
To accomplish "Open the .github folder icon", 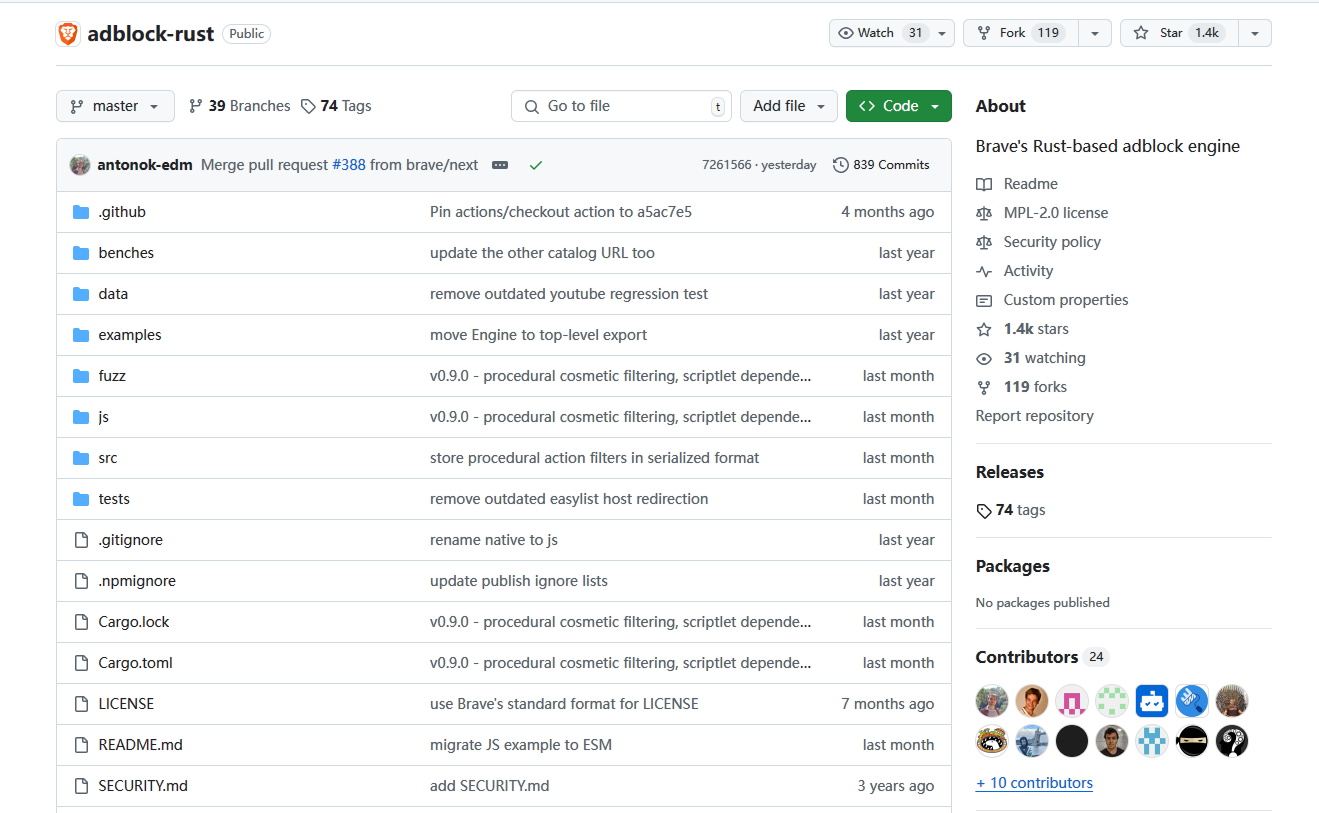I will 81,212.
